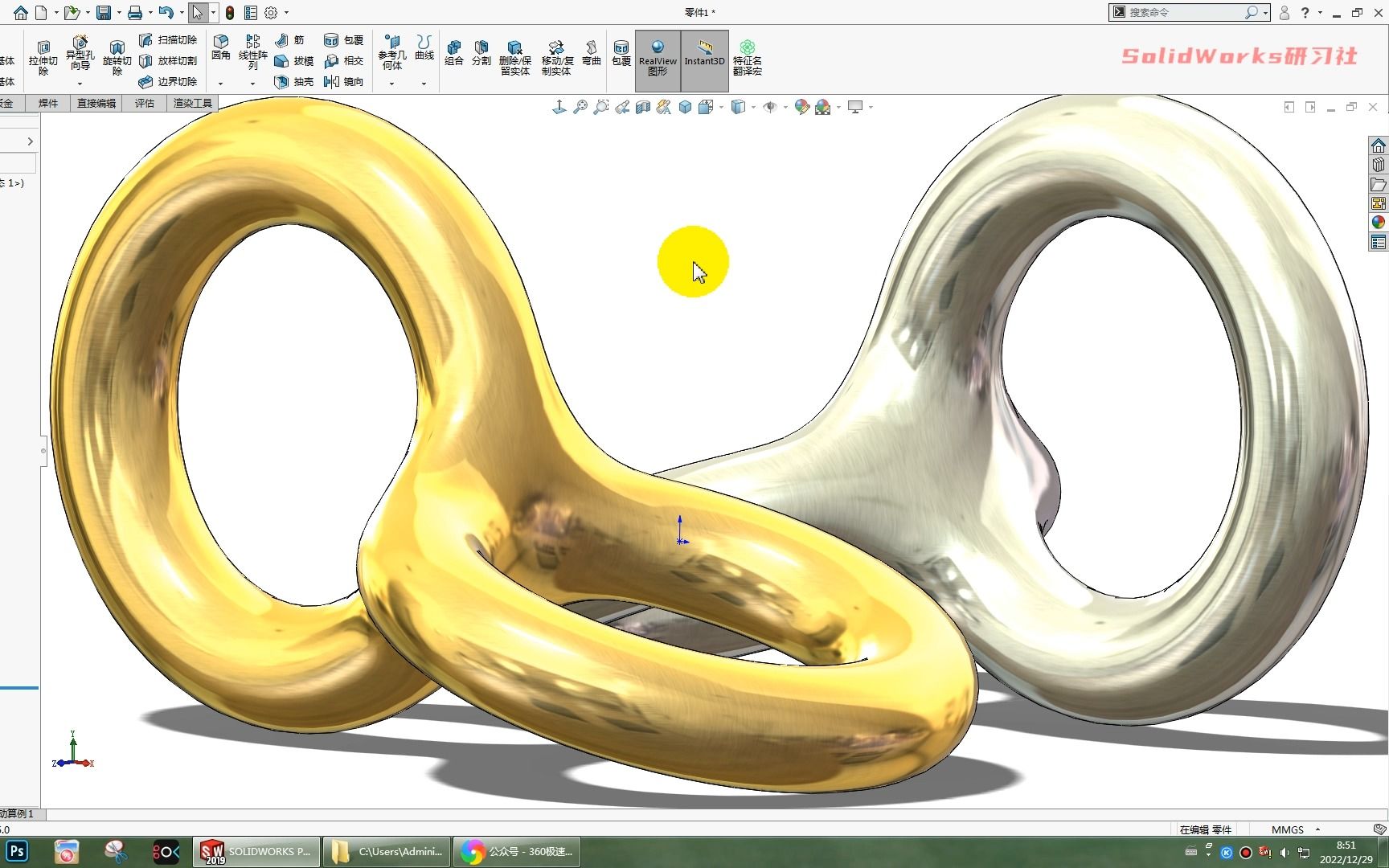Click the Rebuild traffic light icon
Image resolution: width=1389 pixels, height=868 pixels.
[229, 12]
